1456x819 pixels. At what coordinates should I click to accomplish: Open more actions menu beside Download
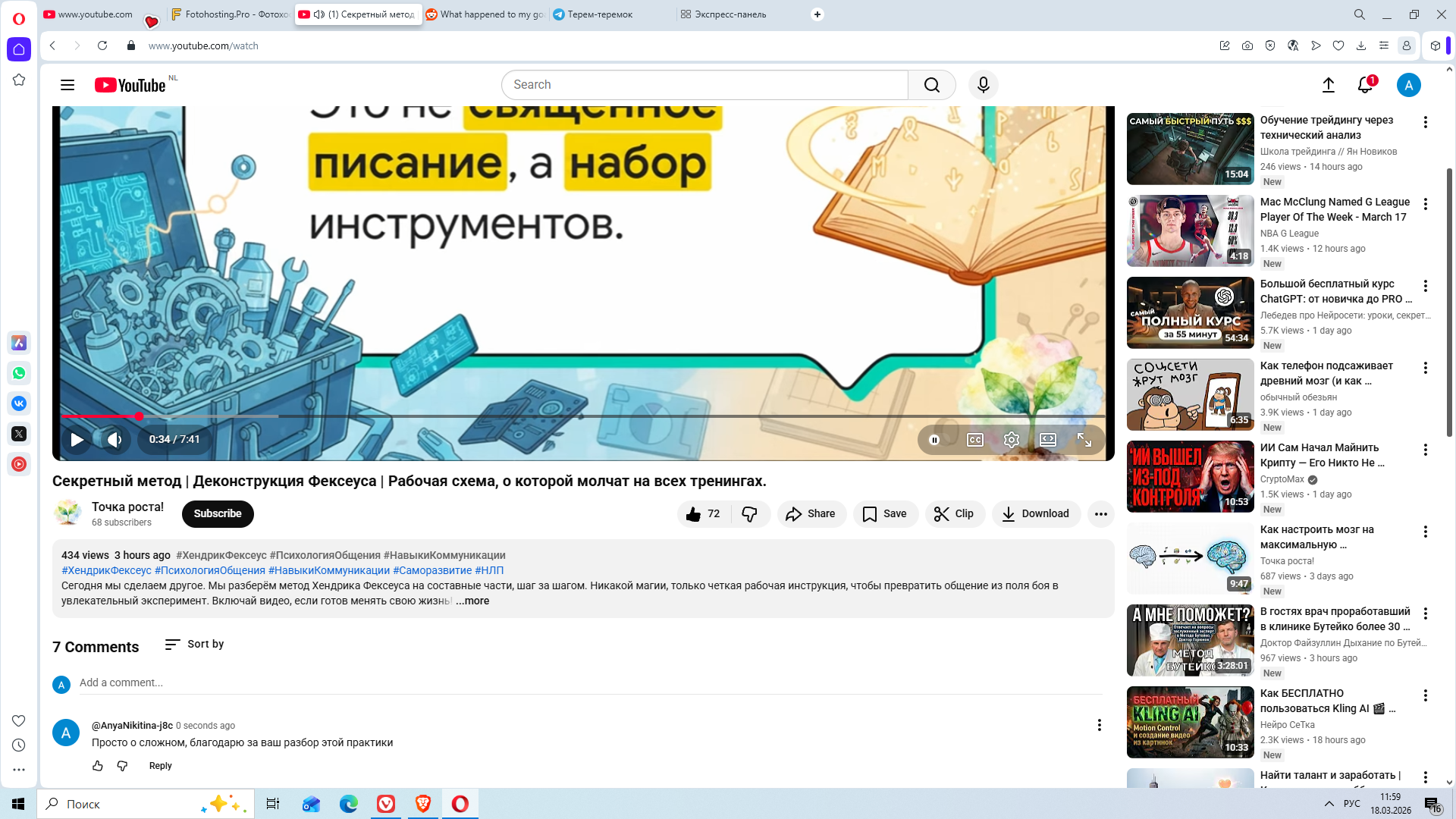[x=1100, y=514]
